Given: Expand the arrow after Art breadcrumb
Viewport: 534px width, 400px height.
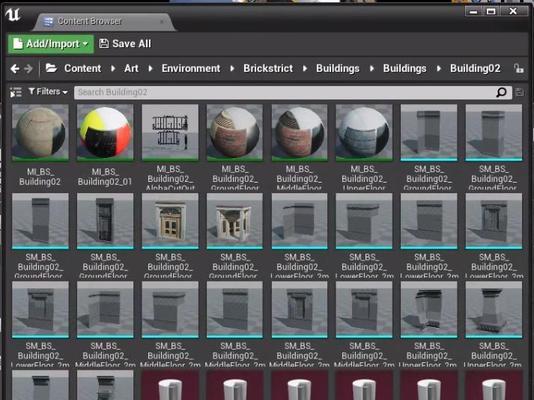Looking at the screenshot, I should click(150, 68).
